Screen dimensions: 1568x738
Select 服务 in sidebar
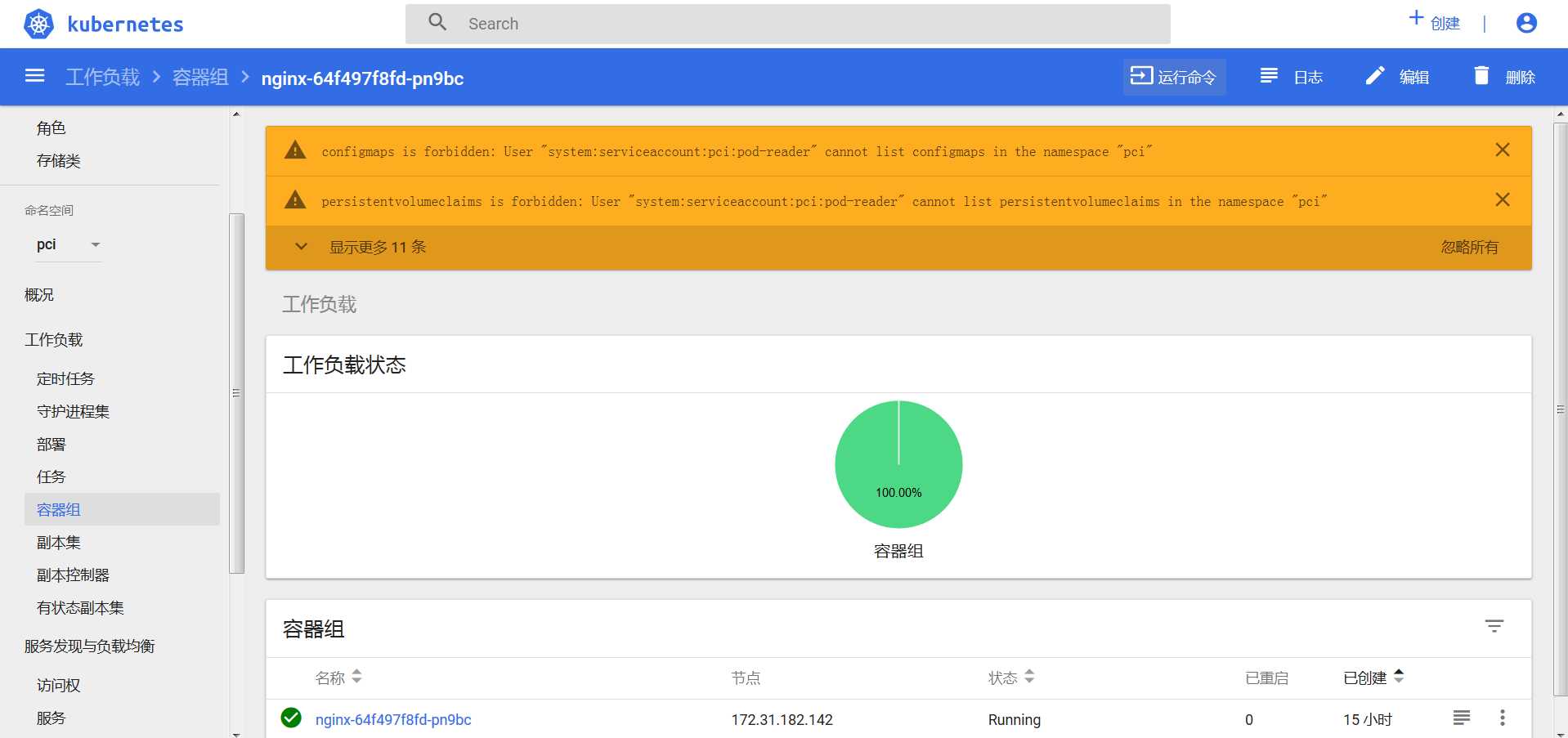(51, 718)
